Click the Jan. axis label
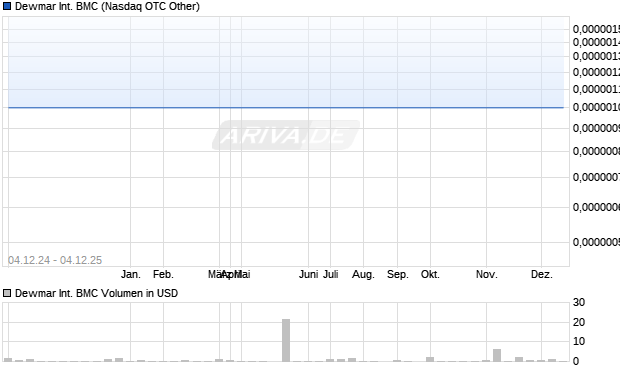This screenshot has width=620, height=371. 130,274
